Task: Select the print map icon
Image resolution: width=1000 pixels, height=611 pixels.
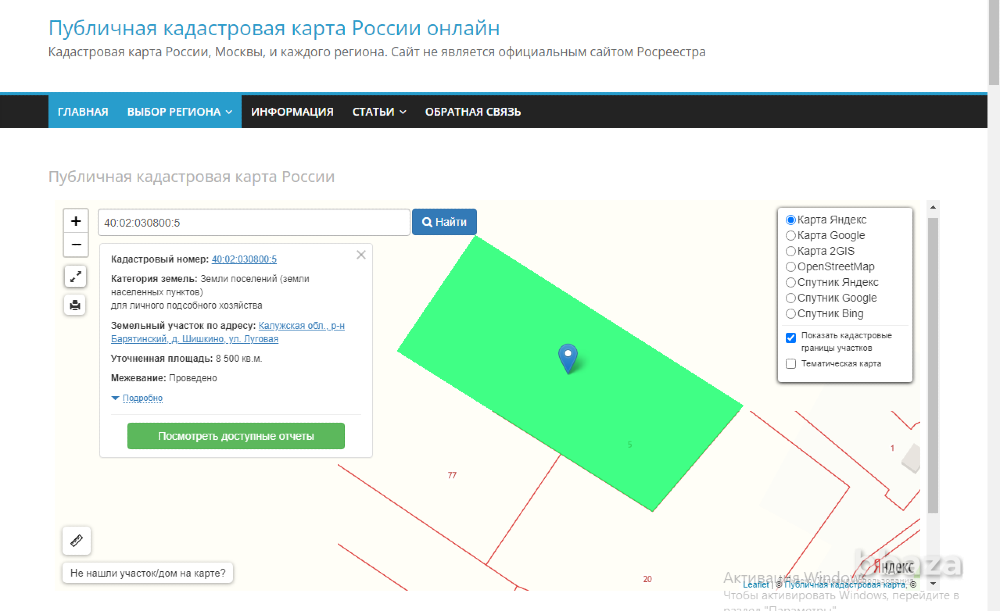Action: [75, 304]
